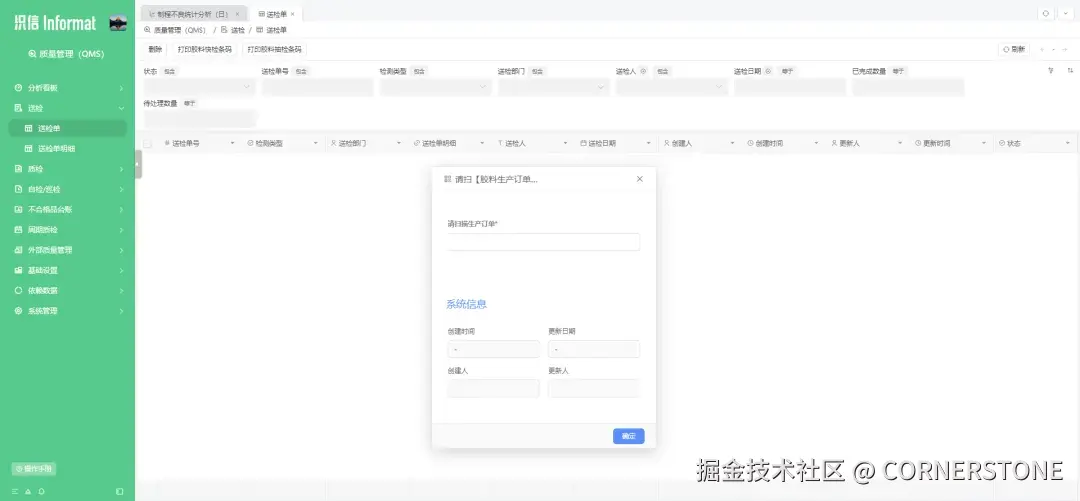This screenshot has height=501, width=1080.
Task: Open the 状态 filter dropdown
Action: [200, 88]
